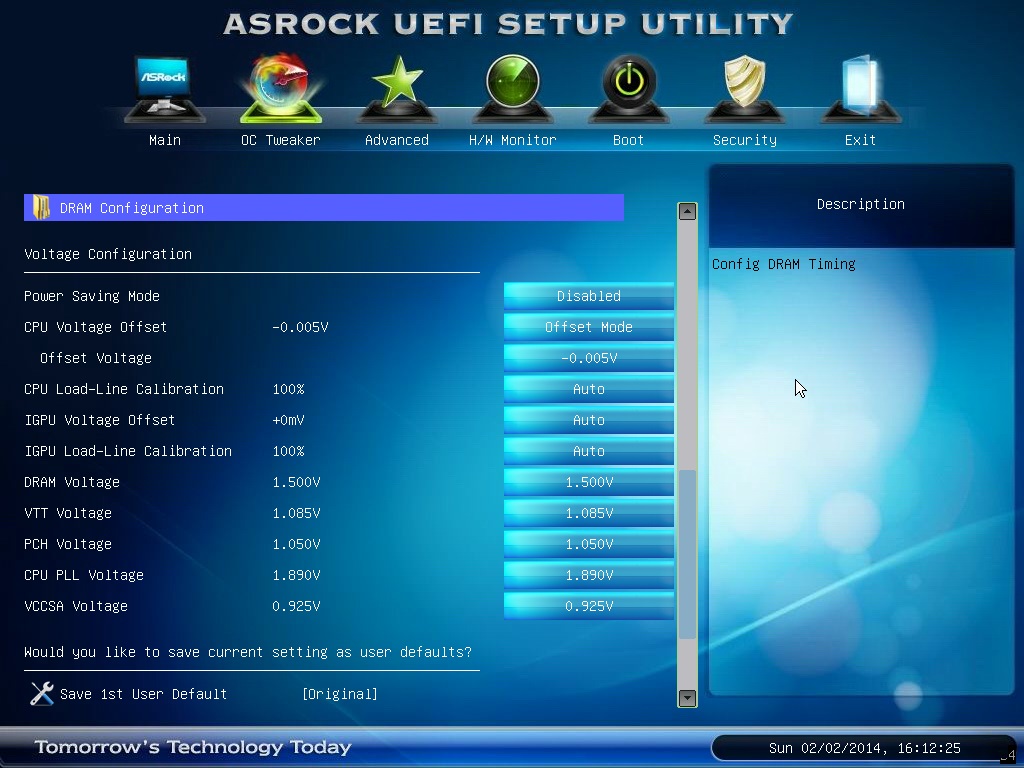Open the Security tab label
Viewport: 1024px width, 768px height.
[744, 140]
